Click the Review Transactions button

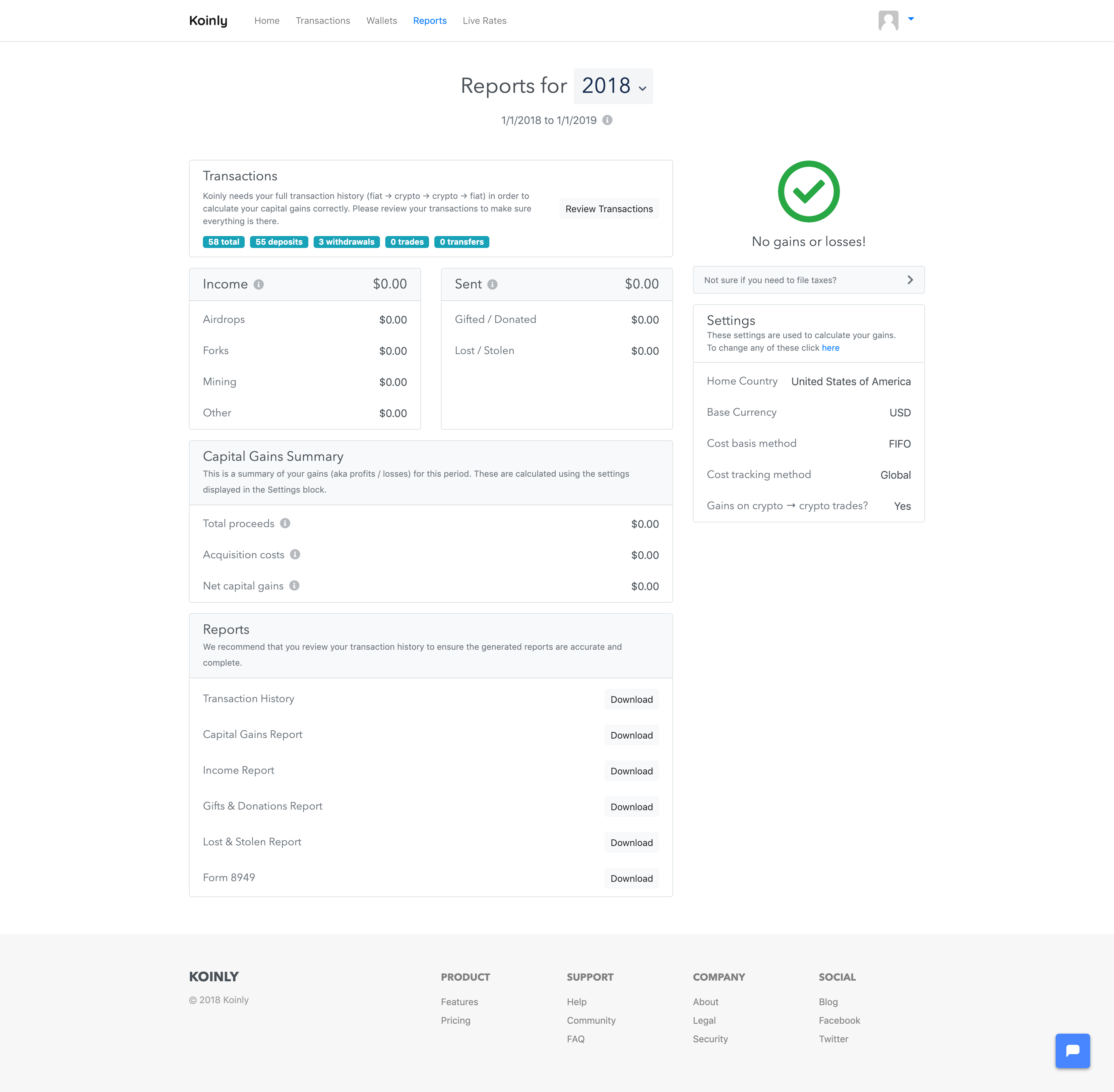coord(609,209)
